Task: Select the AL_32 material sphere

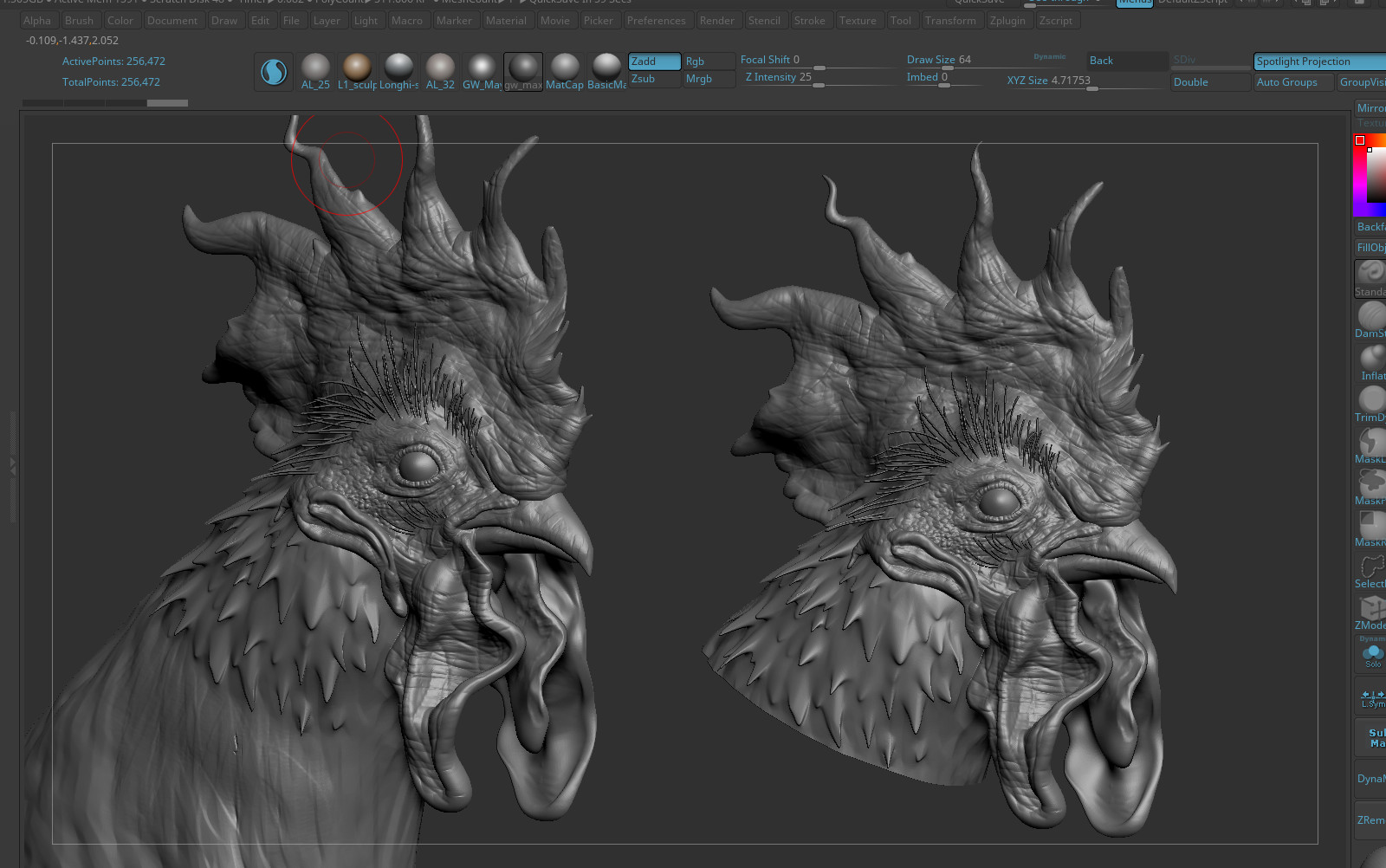Action: [440, 71]
